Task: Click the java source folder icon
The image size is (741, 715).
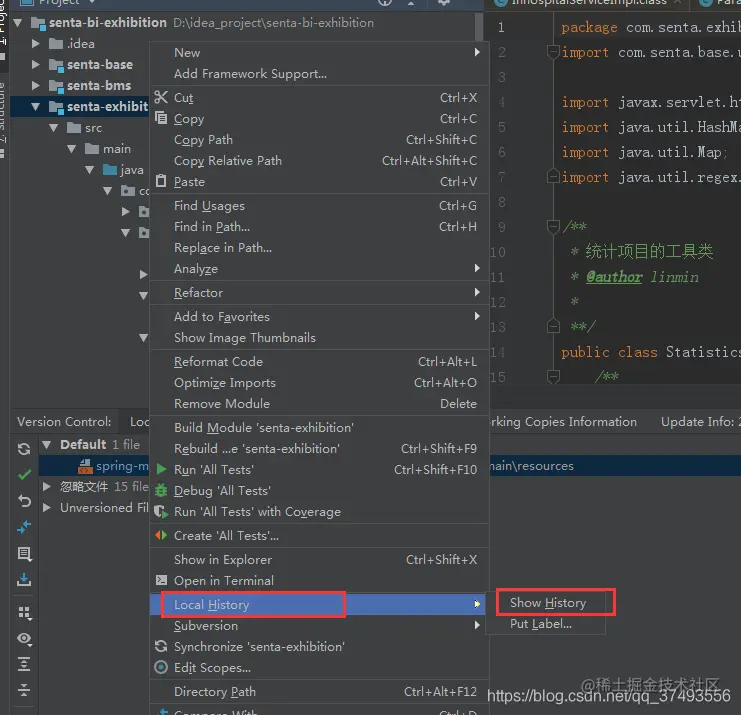Action: click(x=110, y=169)
